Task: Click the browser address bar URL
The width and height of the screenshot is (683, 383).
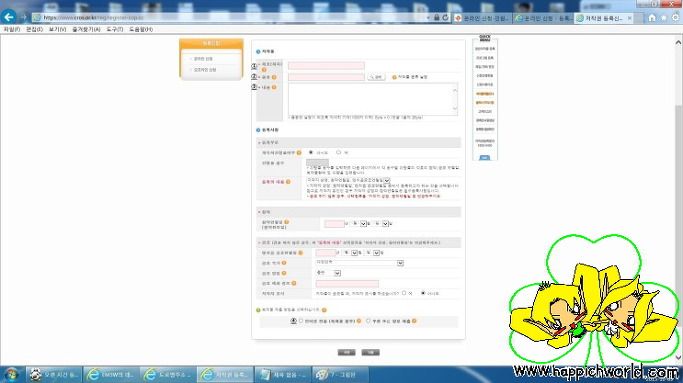Action: (94, 18)
